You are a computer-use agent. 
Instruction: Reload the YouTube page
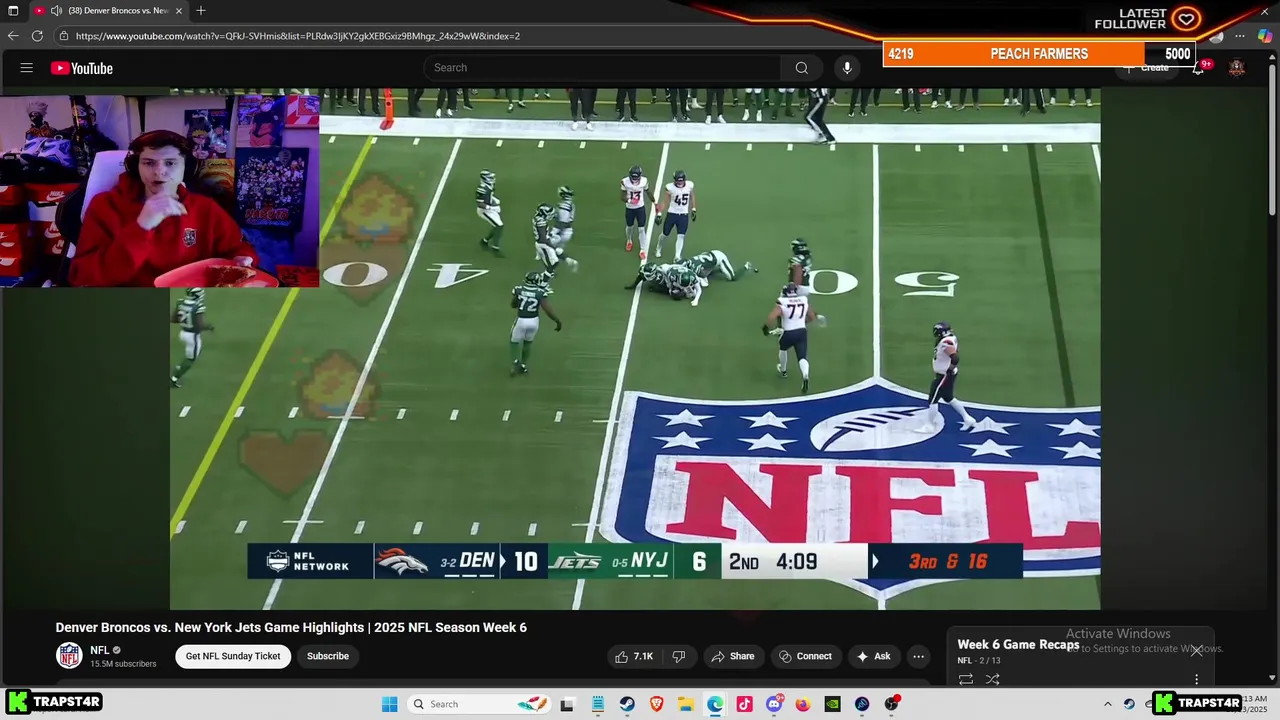[x=37, y=36]
